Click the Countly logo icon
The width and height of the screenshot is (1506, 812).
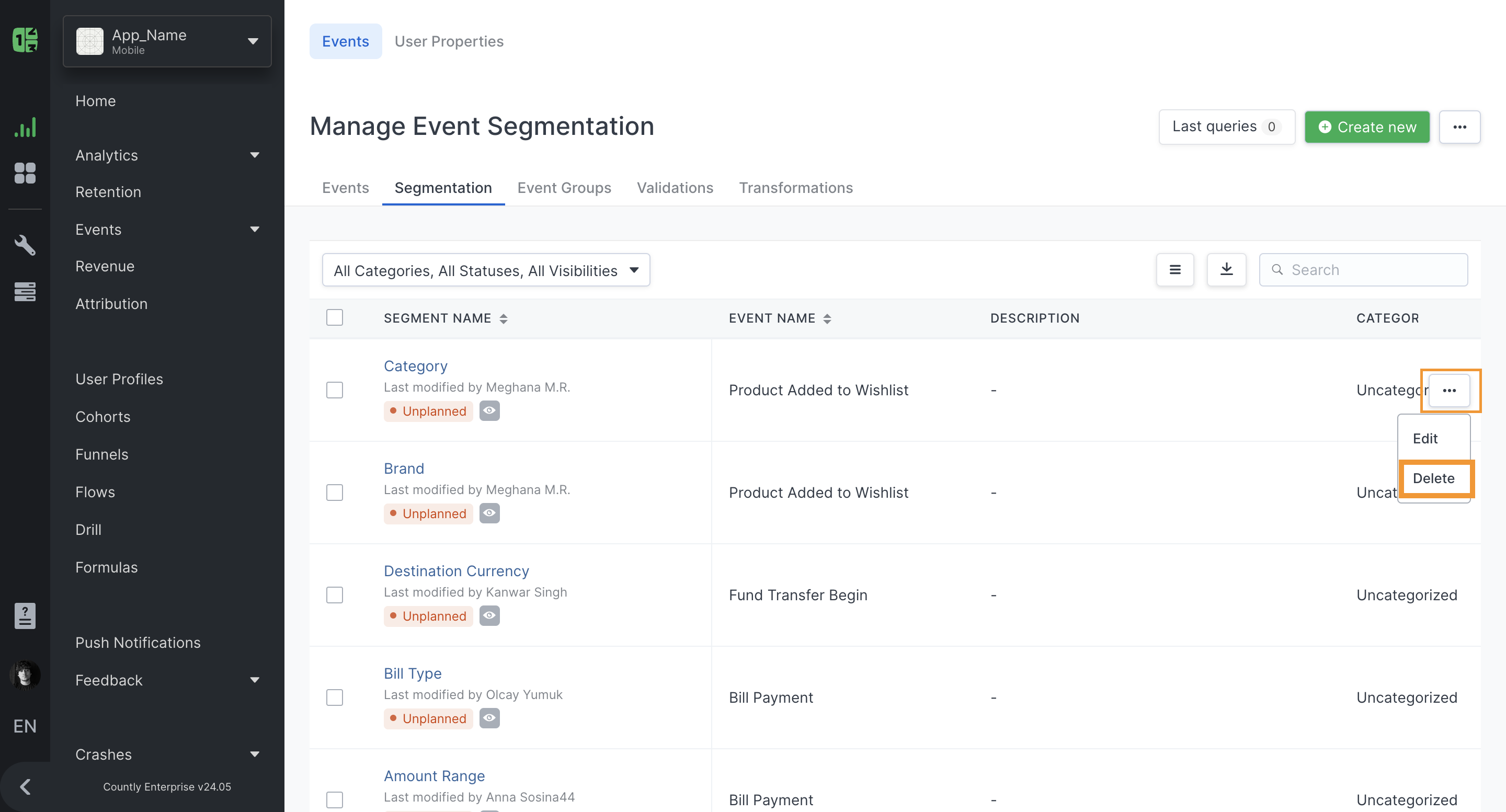coord(25,40)
